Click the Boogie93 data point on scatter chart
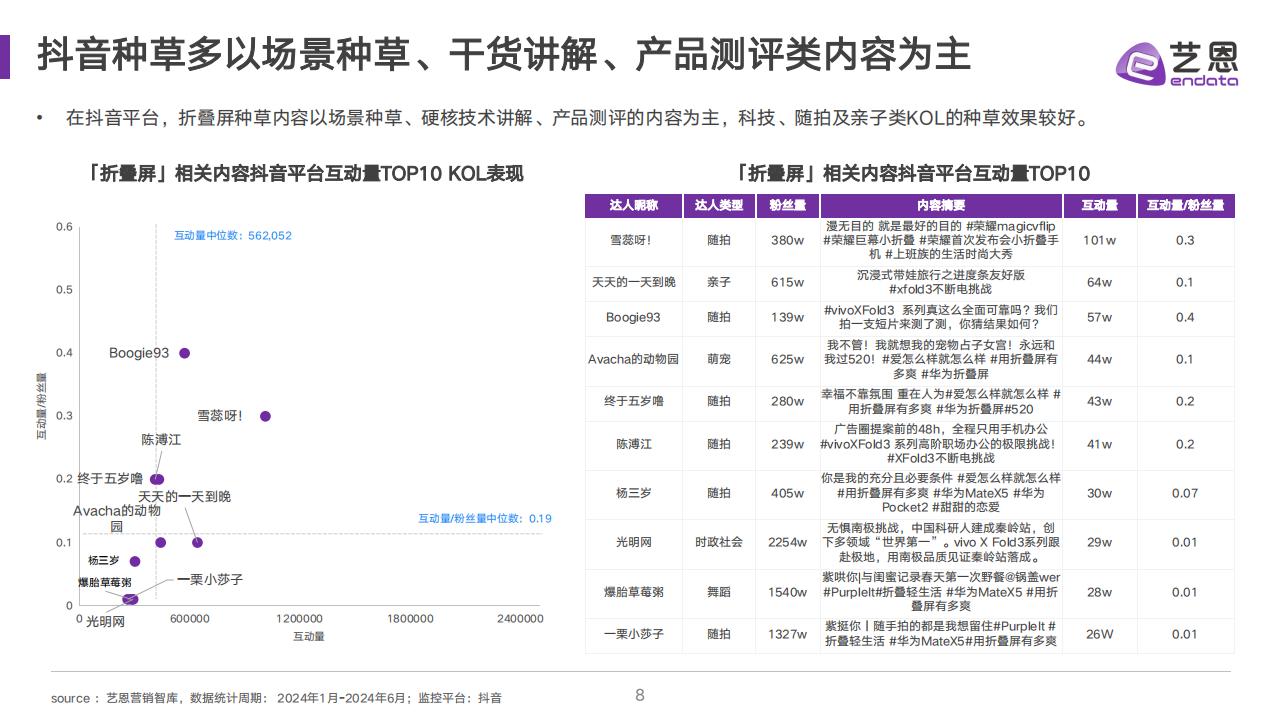This screenshot has height=720, width=1280. (184, 353)
